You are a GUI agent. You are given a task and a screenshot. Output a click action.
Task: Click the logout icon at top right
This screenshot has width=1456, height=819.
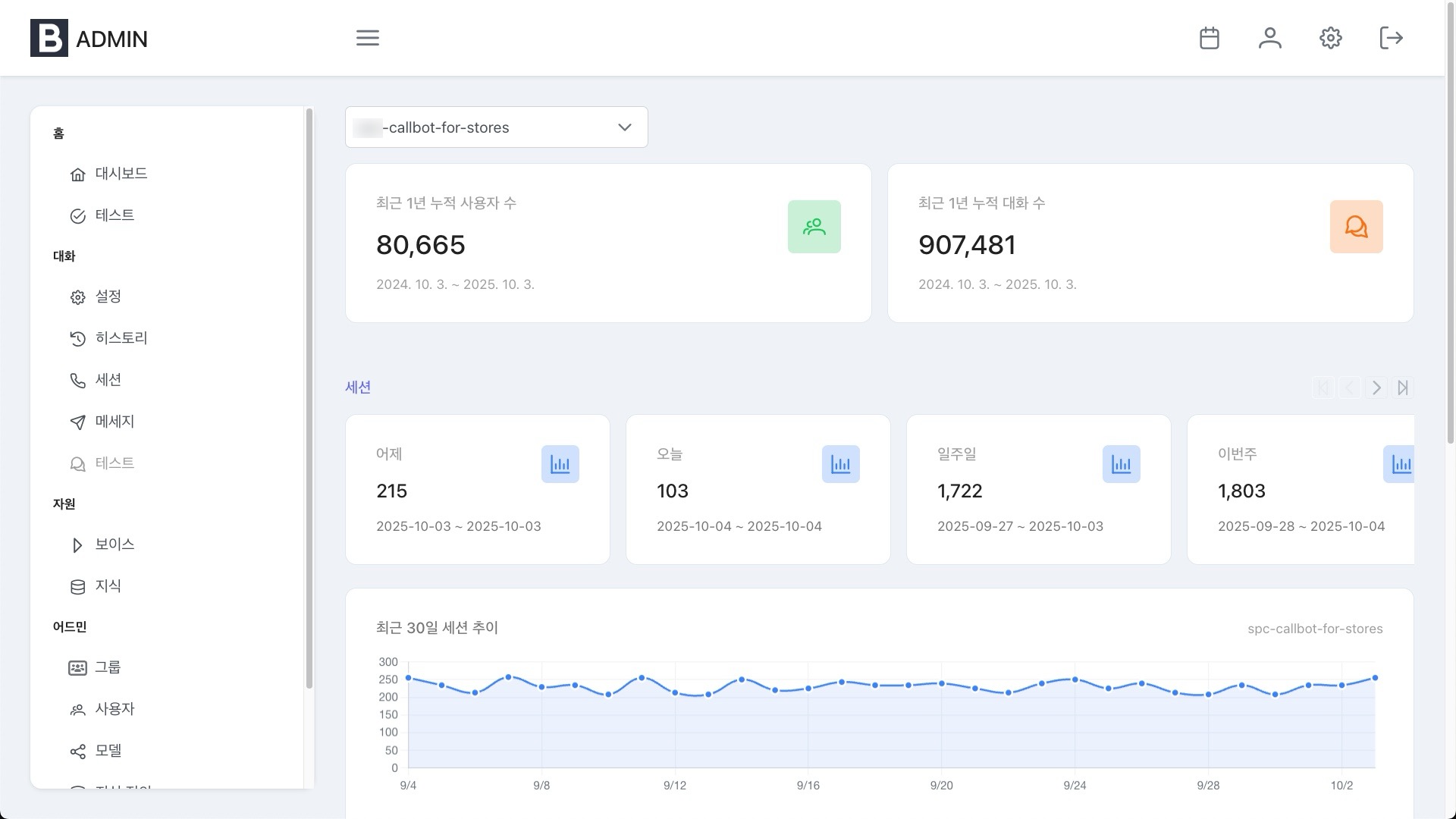tap(1392, 38)
